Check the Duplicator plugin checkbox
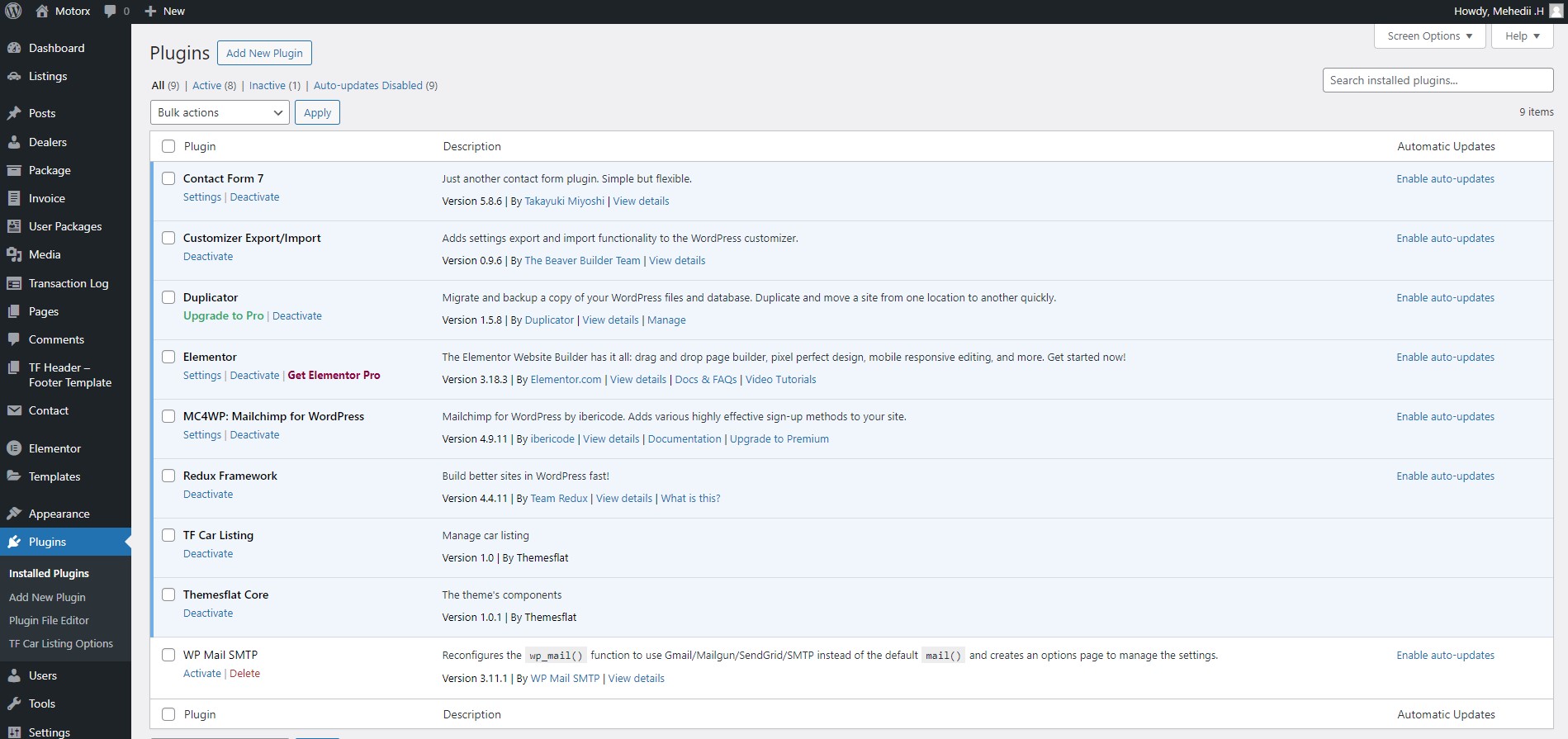The width and height of the screenshot is (1568, 739). (x=168, y=297)
